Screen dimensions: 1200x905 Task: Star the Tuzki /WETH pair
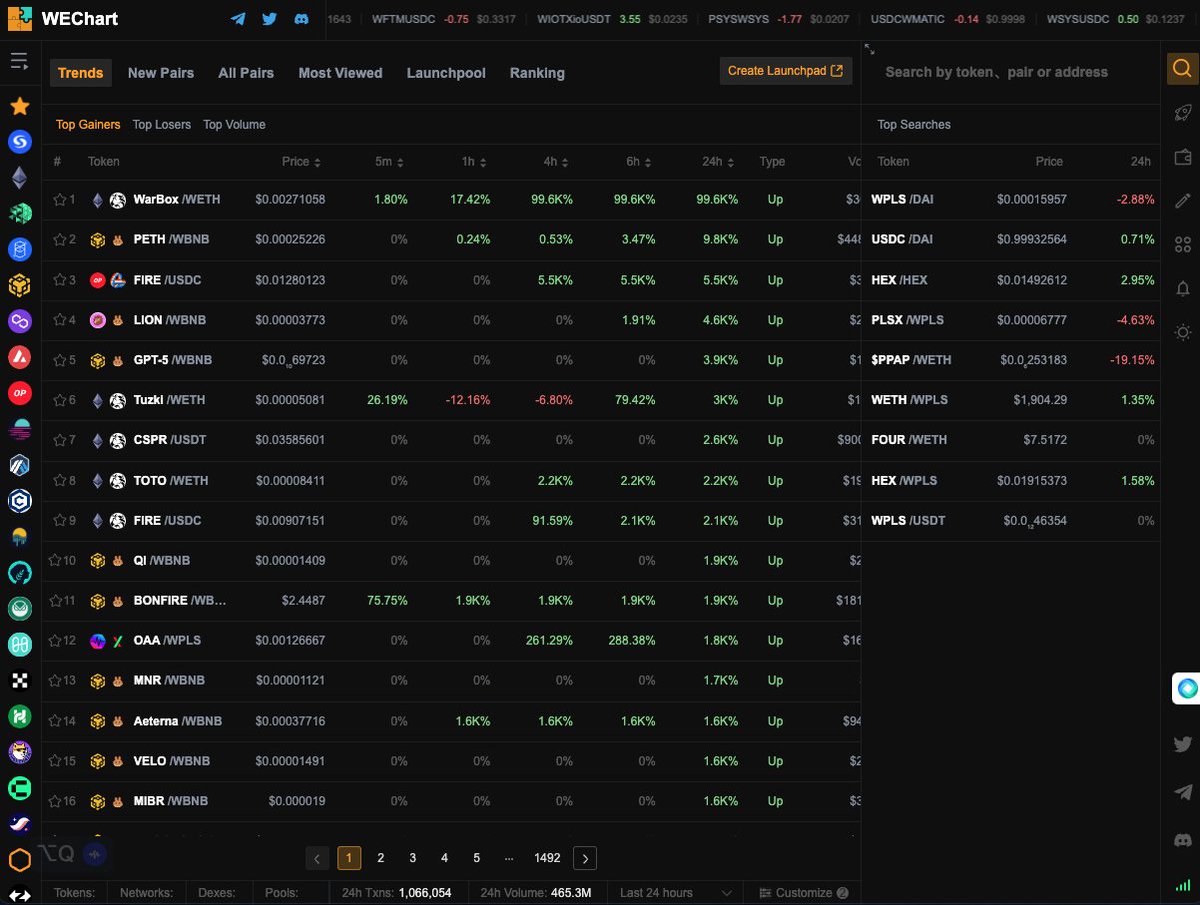click(x=59, y=400)
